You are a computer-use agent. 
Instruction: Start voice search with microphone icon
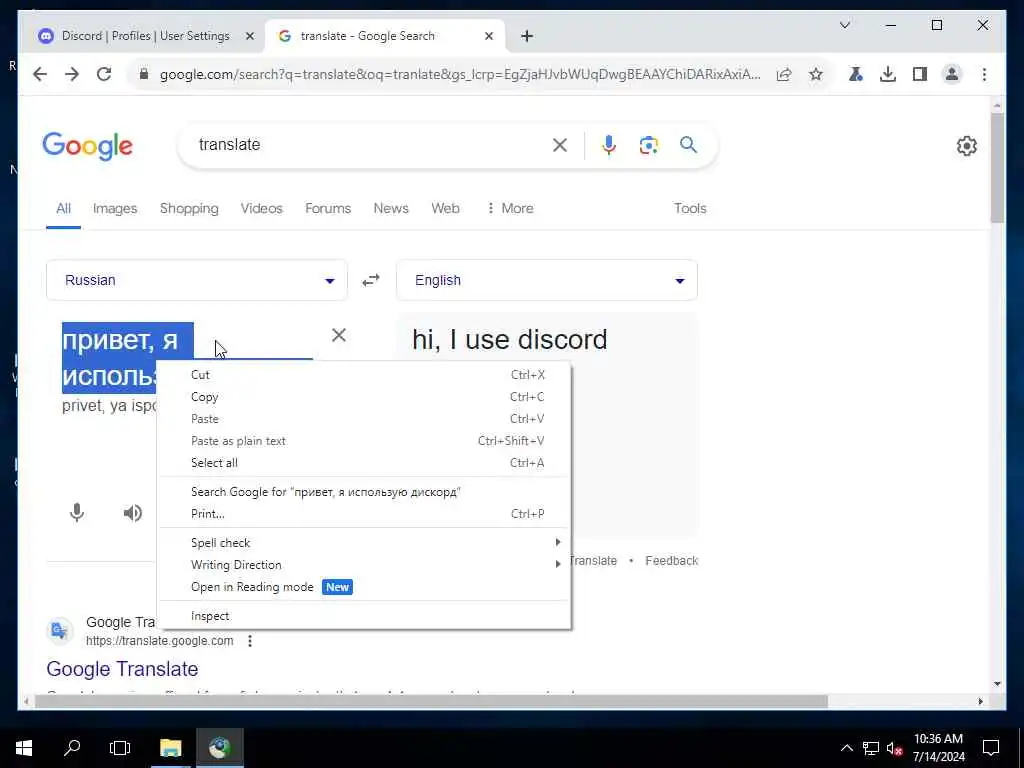point(609,145)
